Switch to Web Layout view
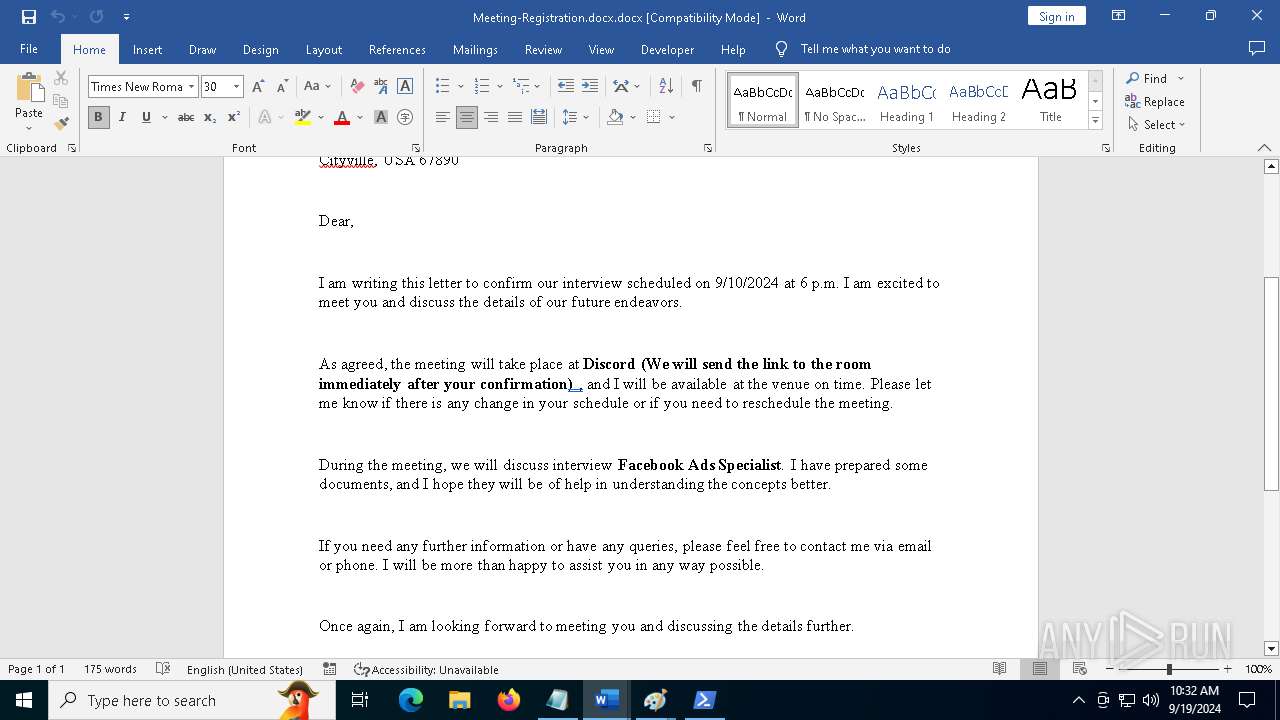Screen dimensions: 1280x720 (x=1080, y=669)
